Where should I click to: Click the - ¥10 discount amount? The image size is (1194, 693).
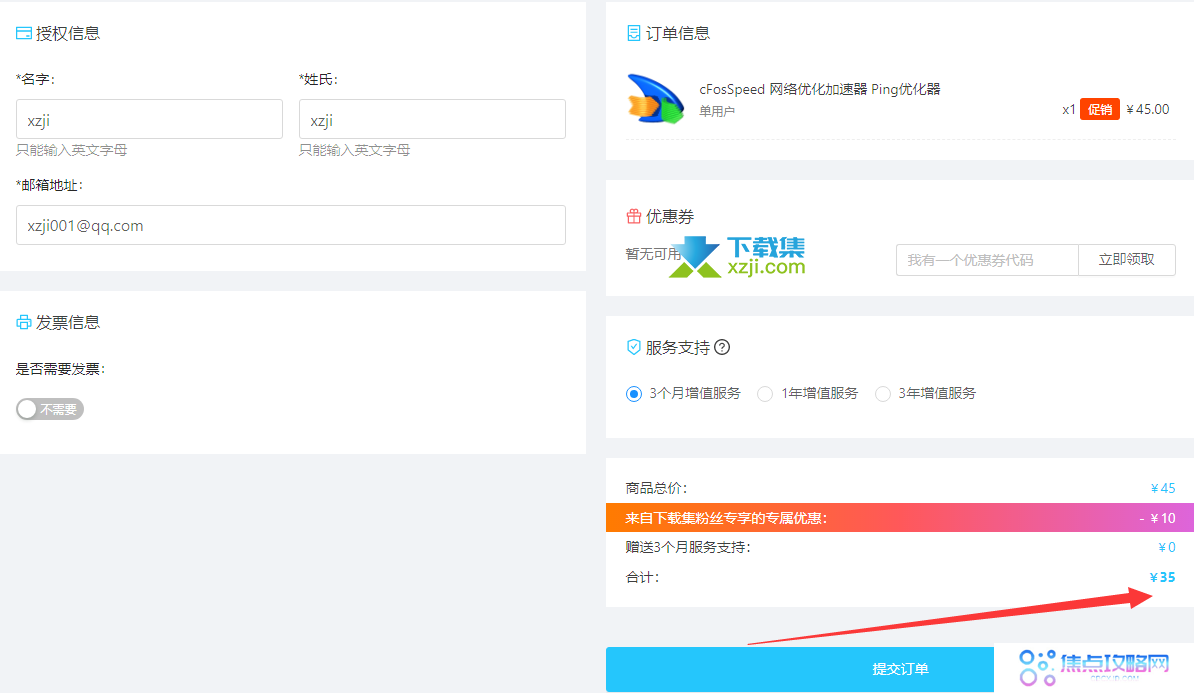pyautogui.click(x=1157, y=518)
